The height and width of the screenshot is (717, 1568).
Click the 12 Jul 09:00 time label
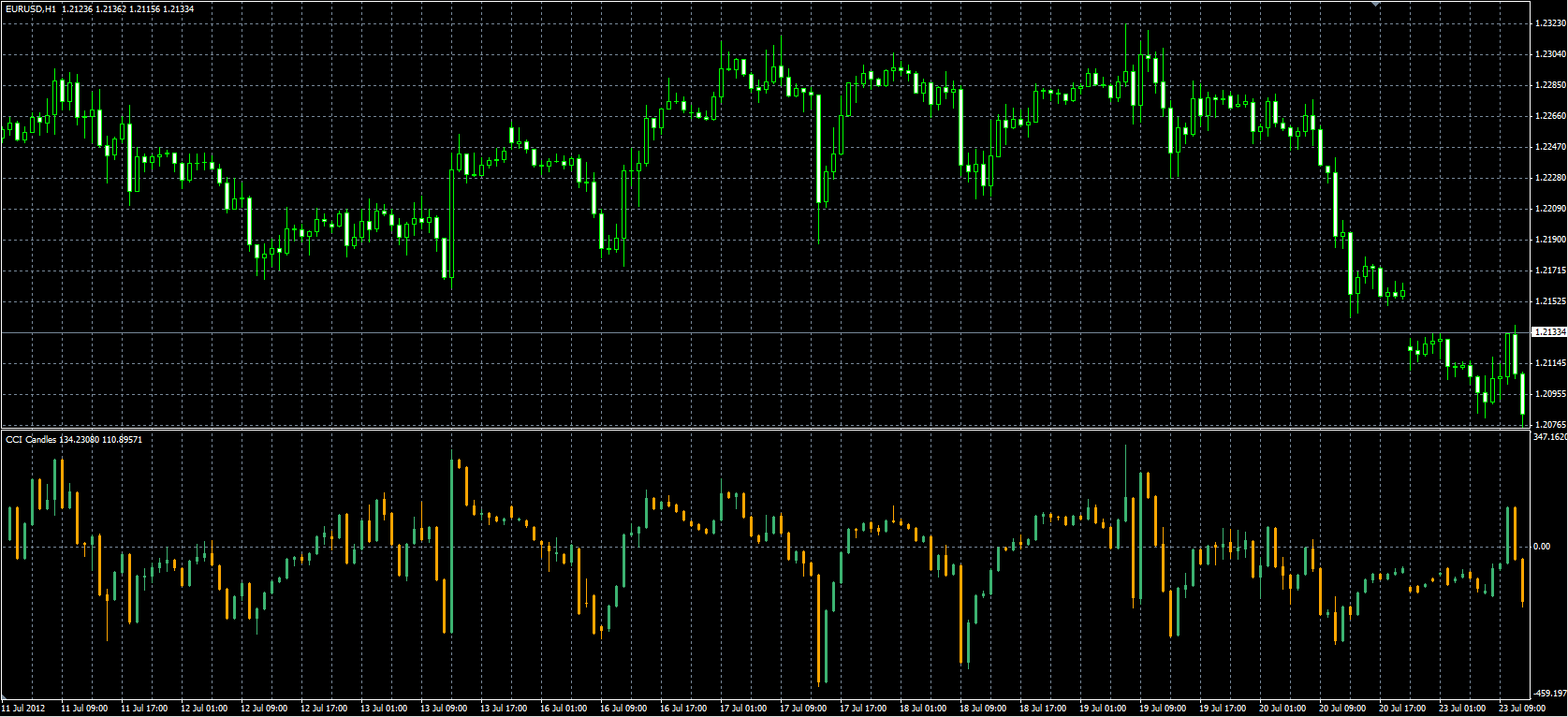(x=264, y=709)
